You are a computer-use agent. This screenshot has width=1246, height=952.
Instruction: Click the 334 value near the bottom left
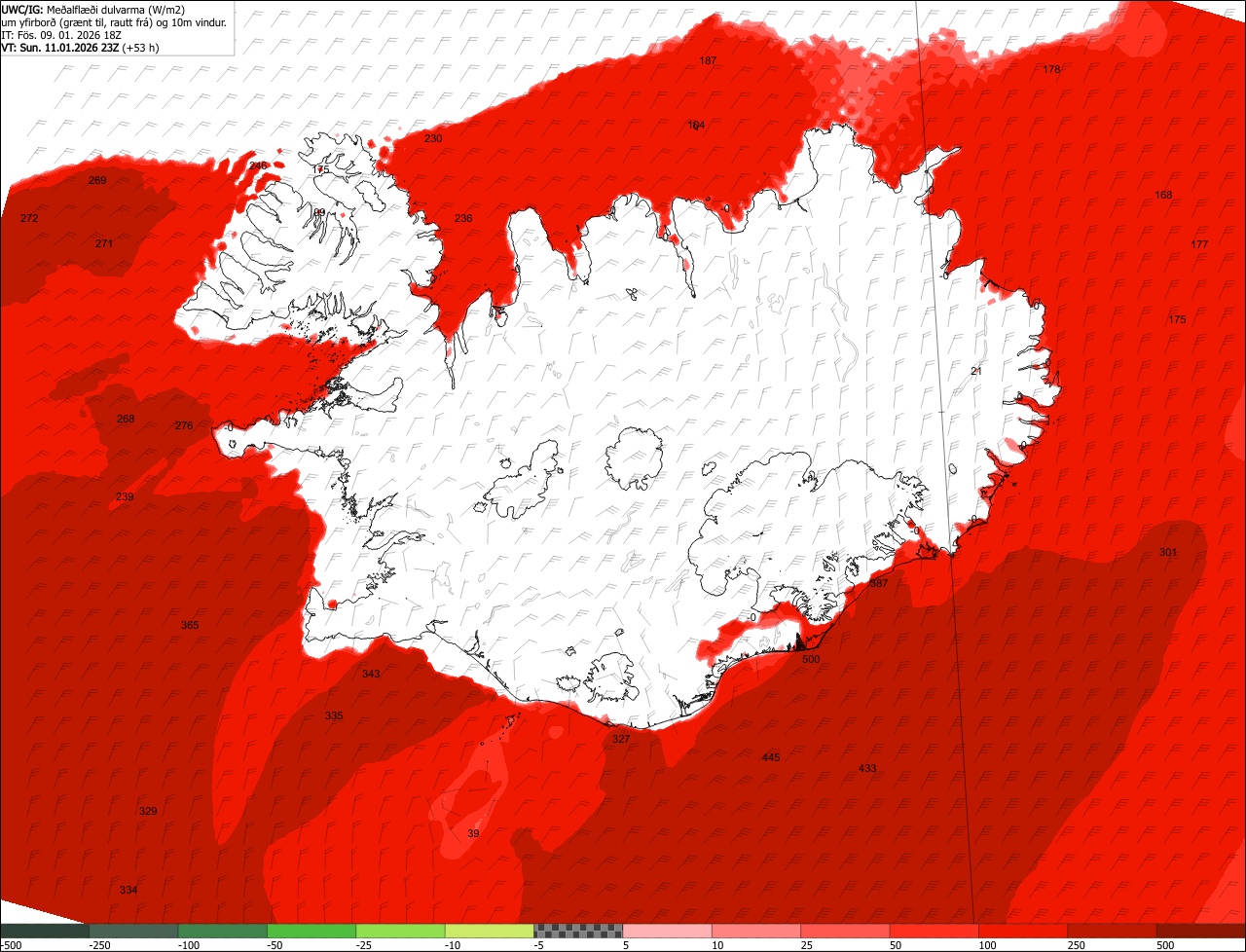128,890
